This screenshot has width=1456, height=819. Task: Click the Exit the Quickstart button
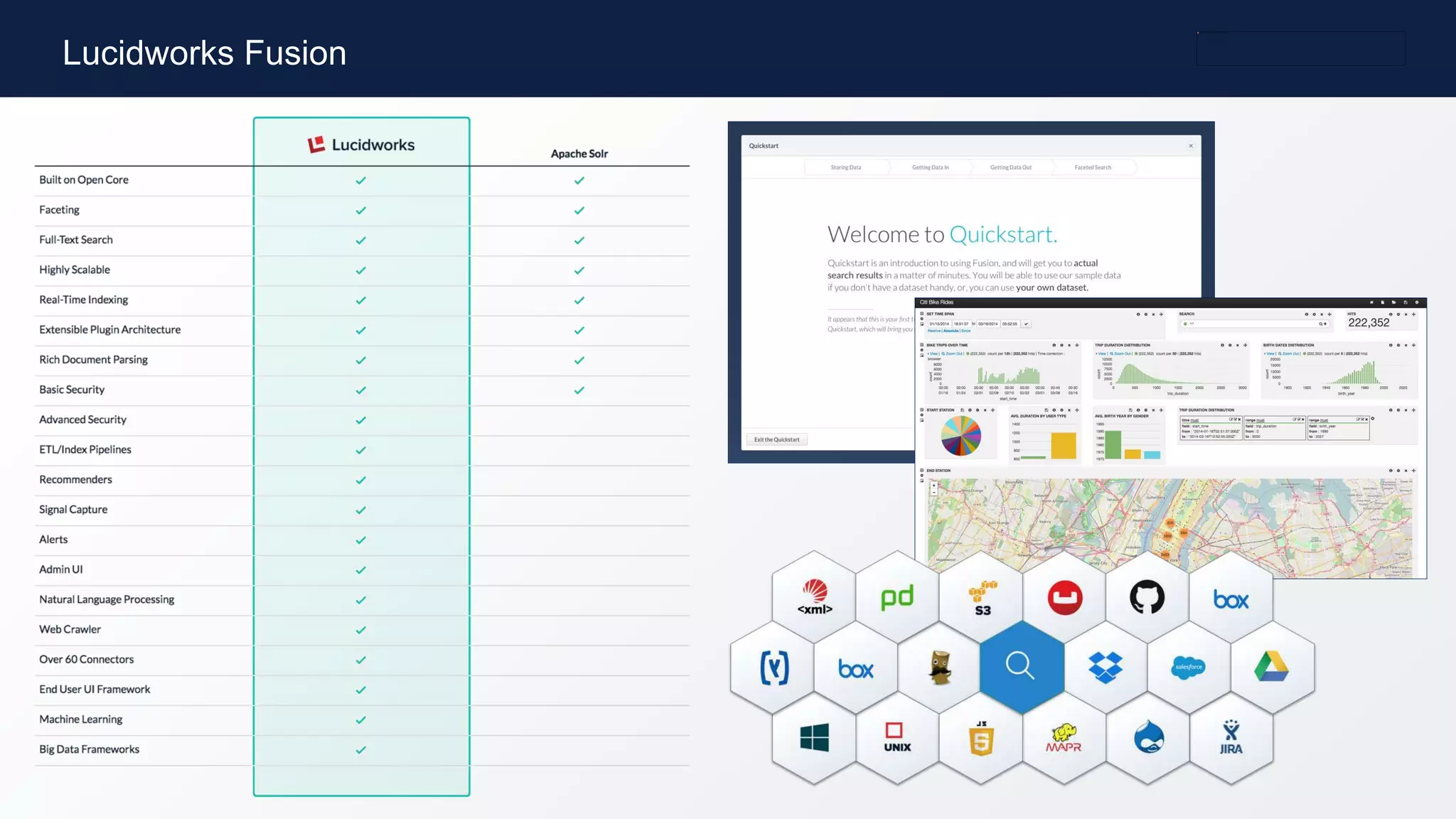(x=776, y=439)
